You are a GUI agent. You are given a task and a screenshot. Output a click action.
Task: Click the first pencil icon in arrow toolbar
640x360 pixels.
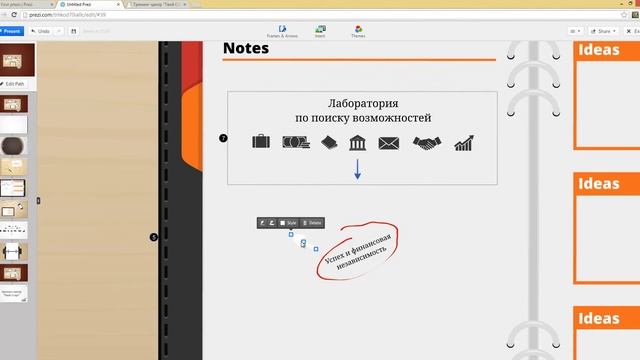[262, 223]
